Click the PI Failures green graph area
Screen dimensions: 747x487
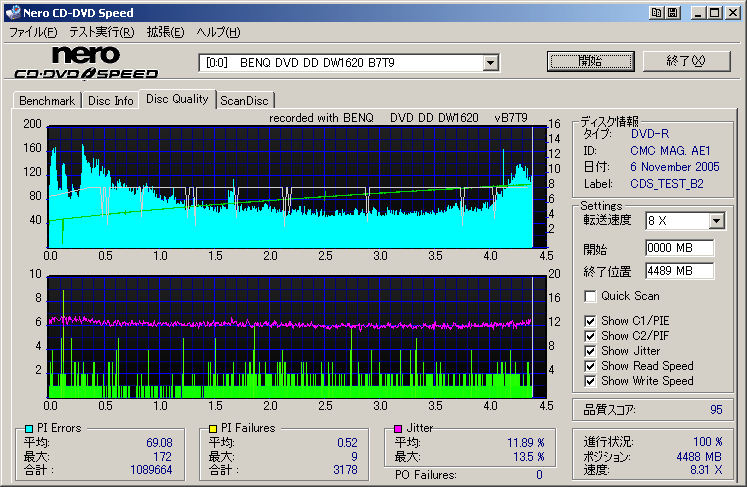pos(296,337)
